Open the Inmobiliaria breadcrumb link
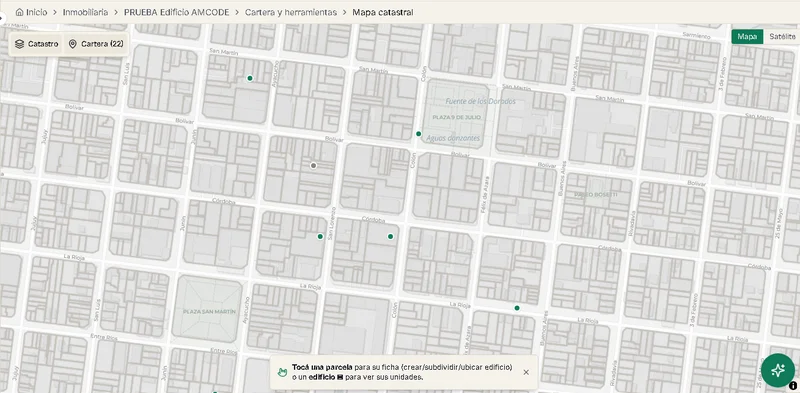 point(85,12)
